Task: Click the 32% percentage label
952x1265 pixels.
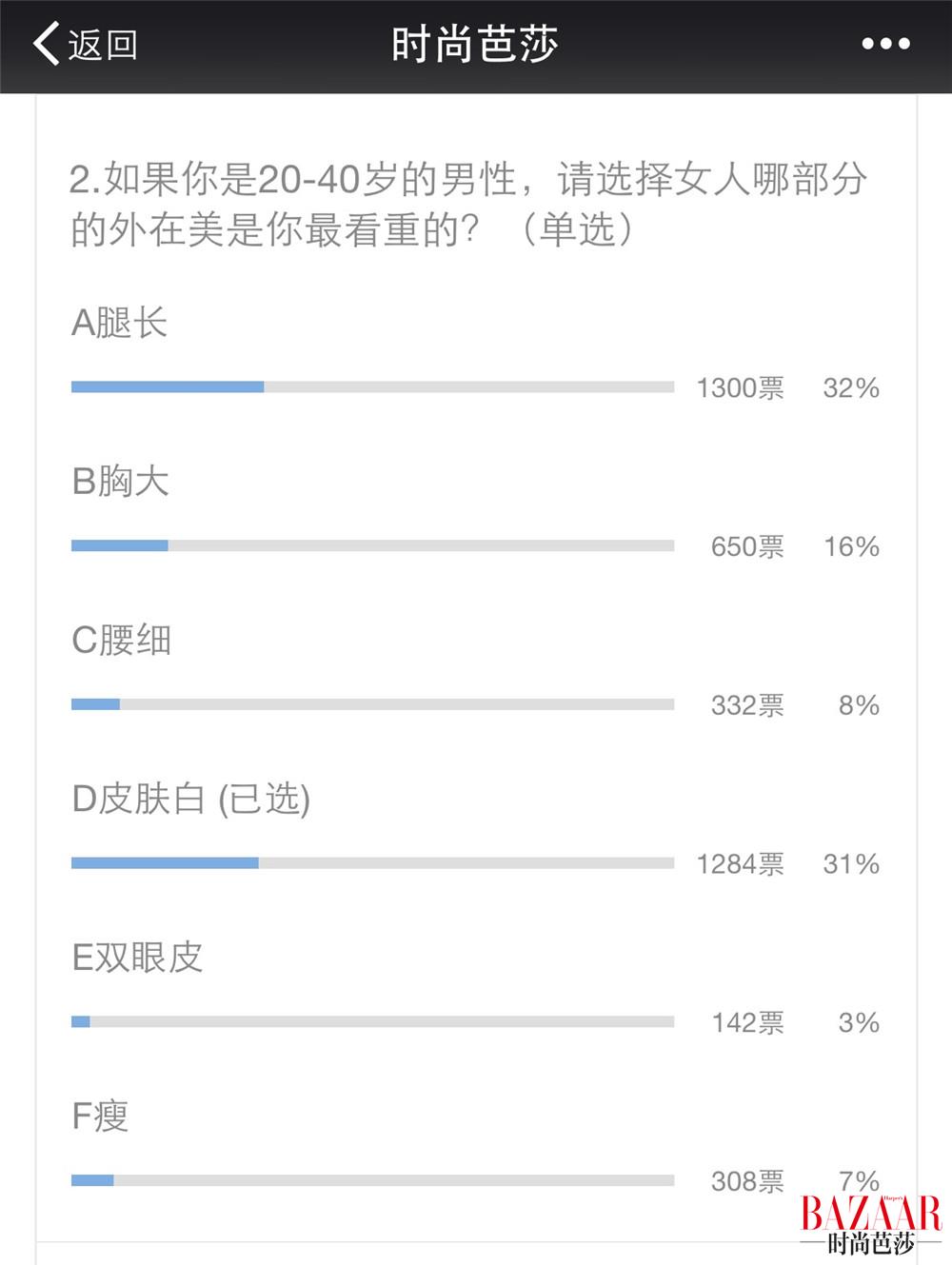Action: coord(851,388)
